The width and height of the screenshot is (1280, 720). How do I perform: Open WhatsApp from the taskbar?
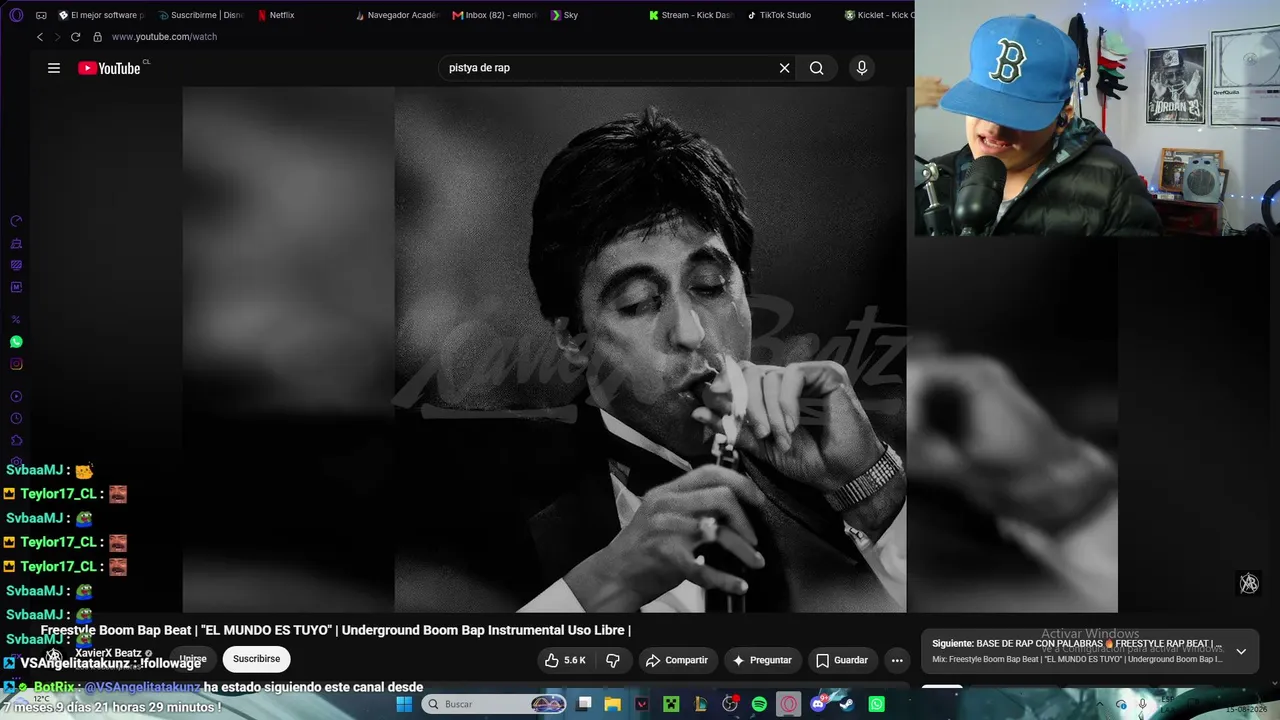click(876, 704)
